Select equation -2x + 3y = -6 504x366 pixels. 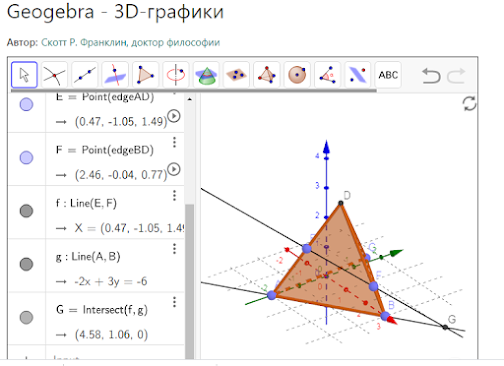[x=111, y=282]
